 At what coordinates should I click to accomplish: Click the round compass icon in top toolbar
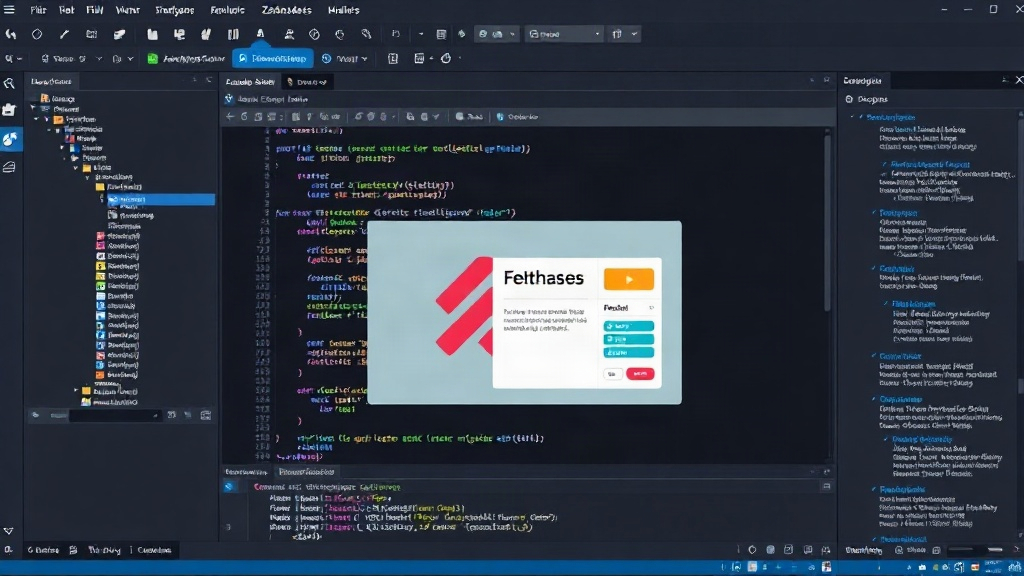coord(314,34)
